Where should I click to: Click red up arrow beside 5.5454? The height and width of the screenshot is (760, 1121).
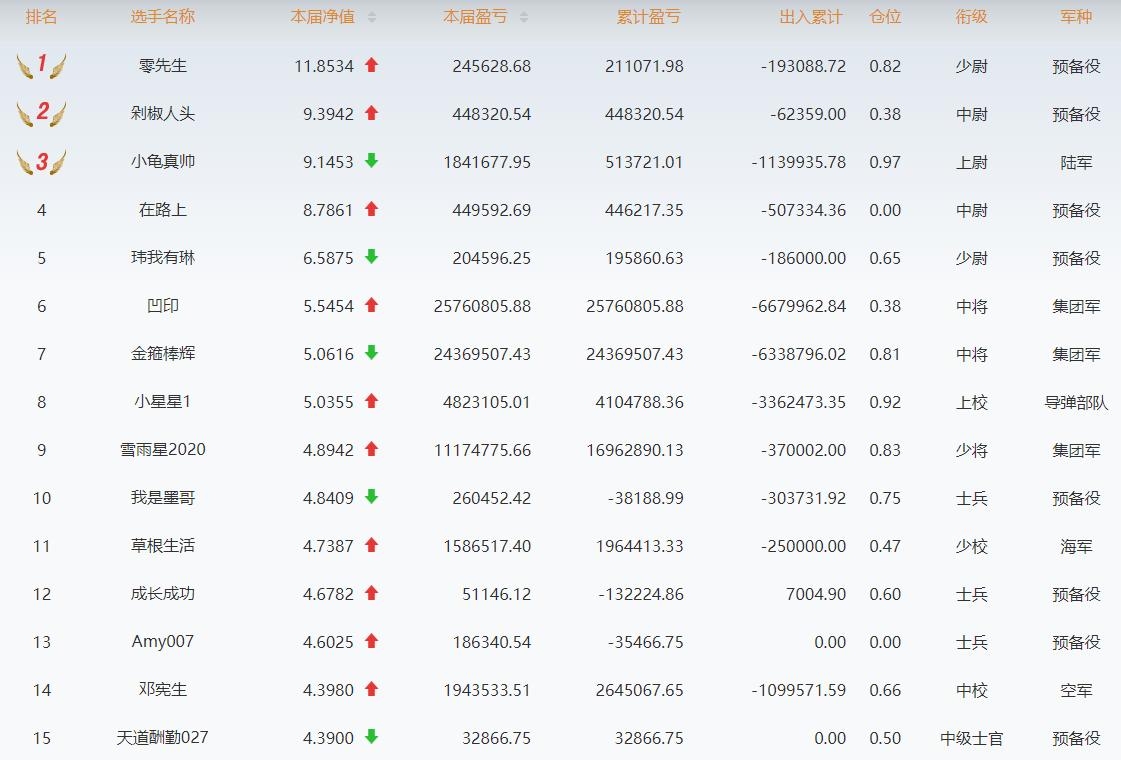point(371,305)
